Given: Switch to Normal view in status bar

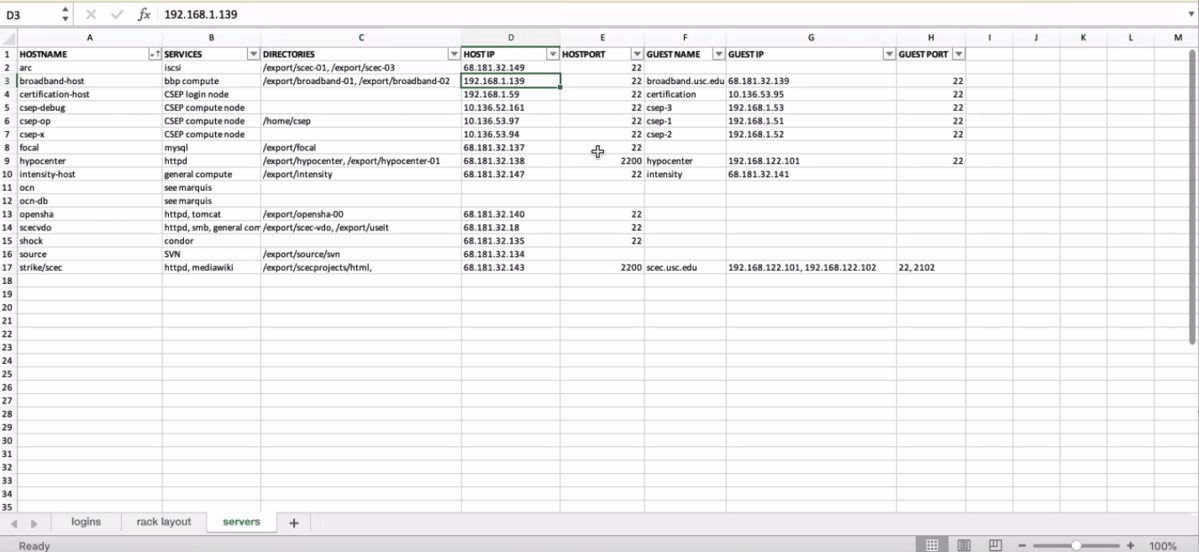Looking at the screenshot, I should pyautogui.click(x=931, y=546).
